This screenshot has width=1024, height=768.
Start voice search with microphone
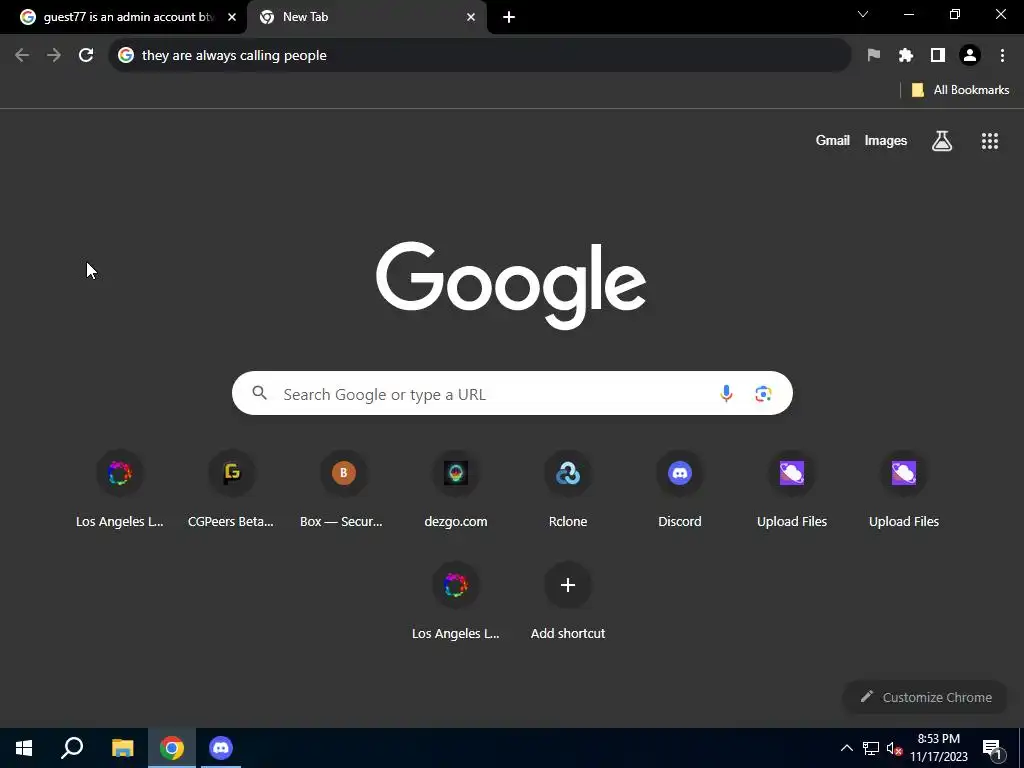[726, 394]
